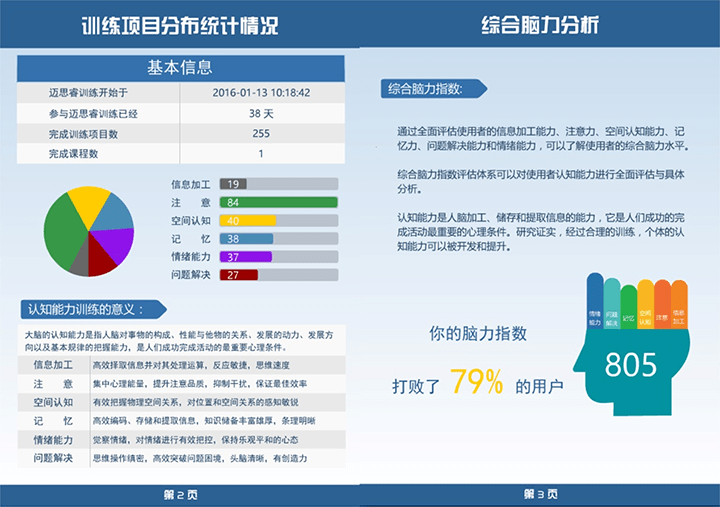Click the description 思维操作缜密, 高效突破问题困境
The height and width of the screenshot is (507, 720).
click(200, 458)
